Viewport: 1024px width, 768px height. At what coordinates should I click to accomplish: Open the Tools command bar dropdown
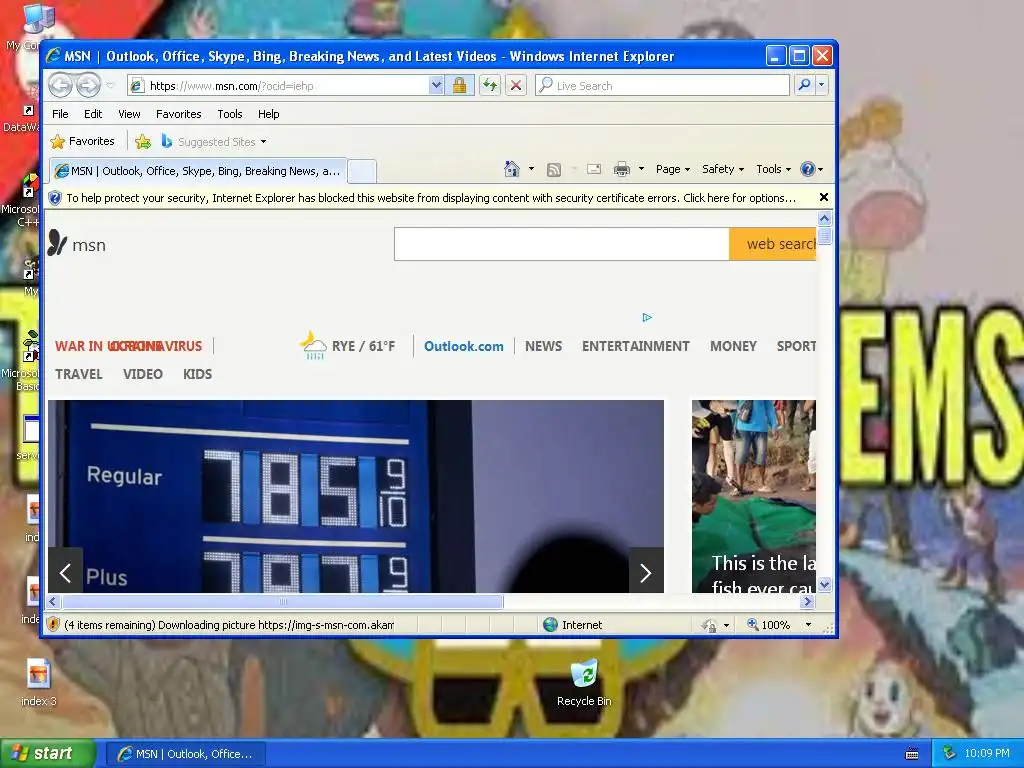pos(773,169)
